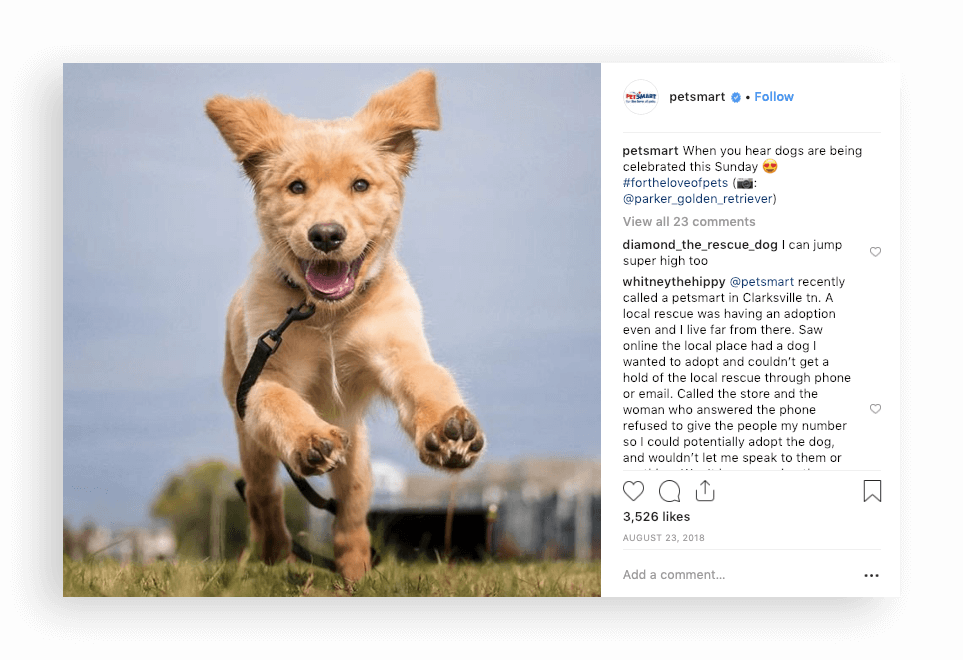Select the empty heart beside whitneythehippy's comment

pyautogui.click(x=875, y=409)
